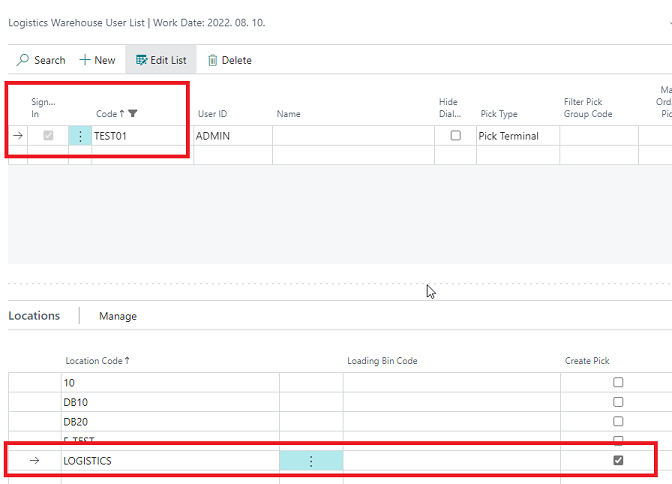Click the Search magnifier icon

pyautogui.click(x=23, y=60)
